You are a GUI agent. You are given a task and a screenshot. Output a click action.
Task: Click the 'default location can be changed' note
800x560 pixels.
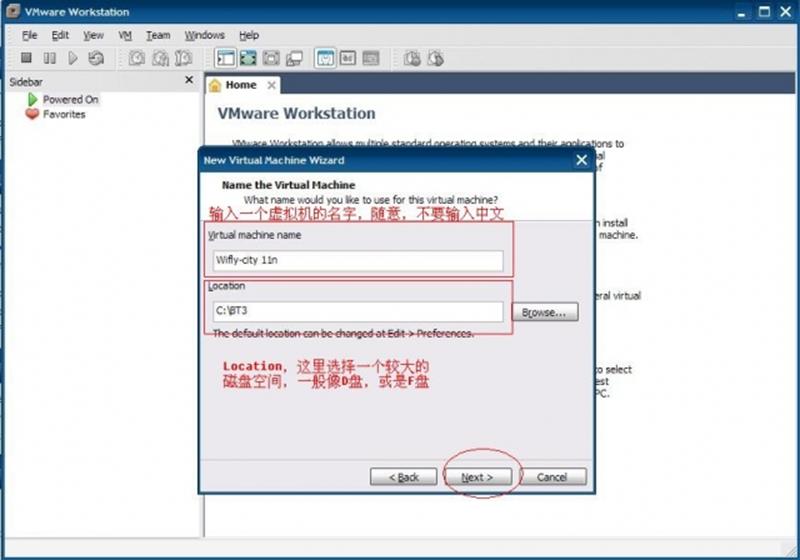pos(343,334)
